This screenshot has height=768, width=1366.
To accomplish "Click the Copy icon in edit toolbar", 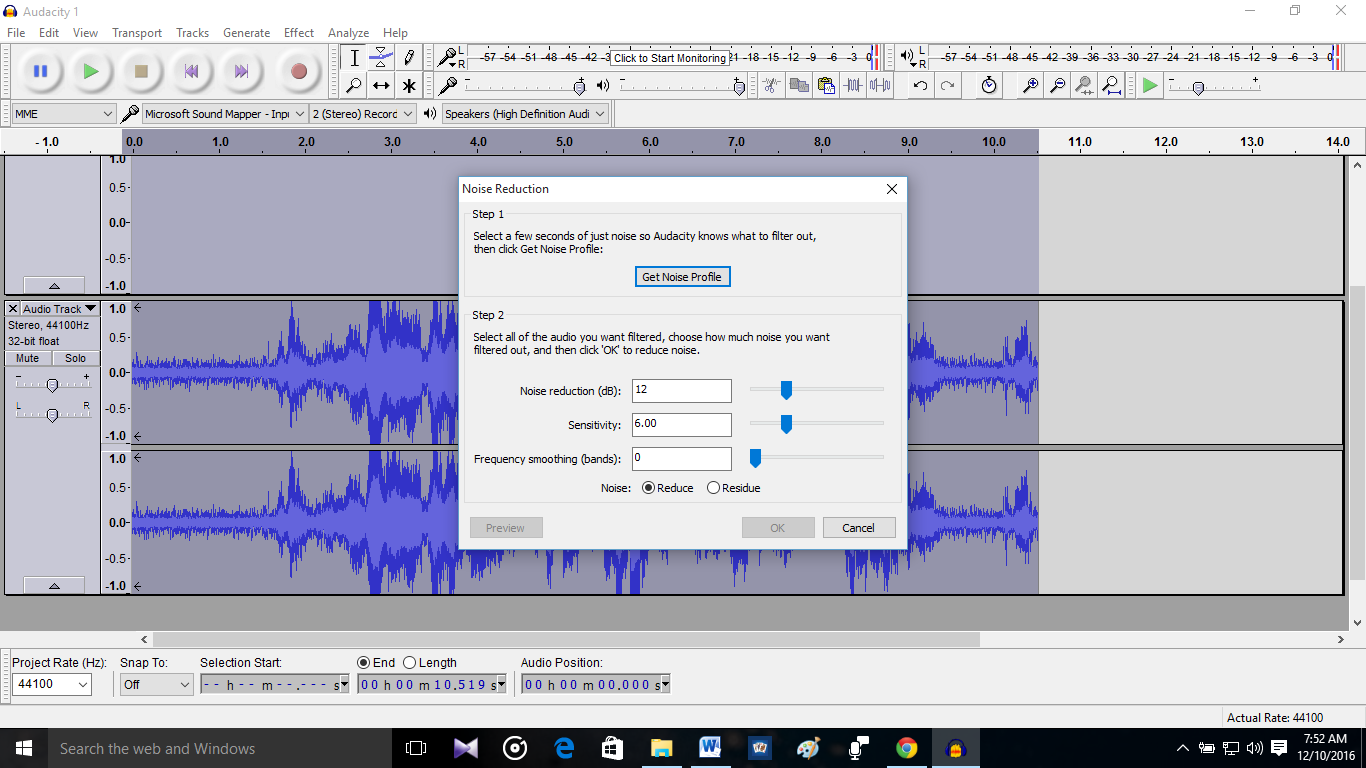I will point(798,85).
